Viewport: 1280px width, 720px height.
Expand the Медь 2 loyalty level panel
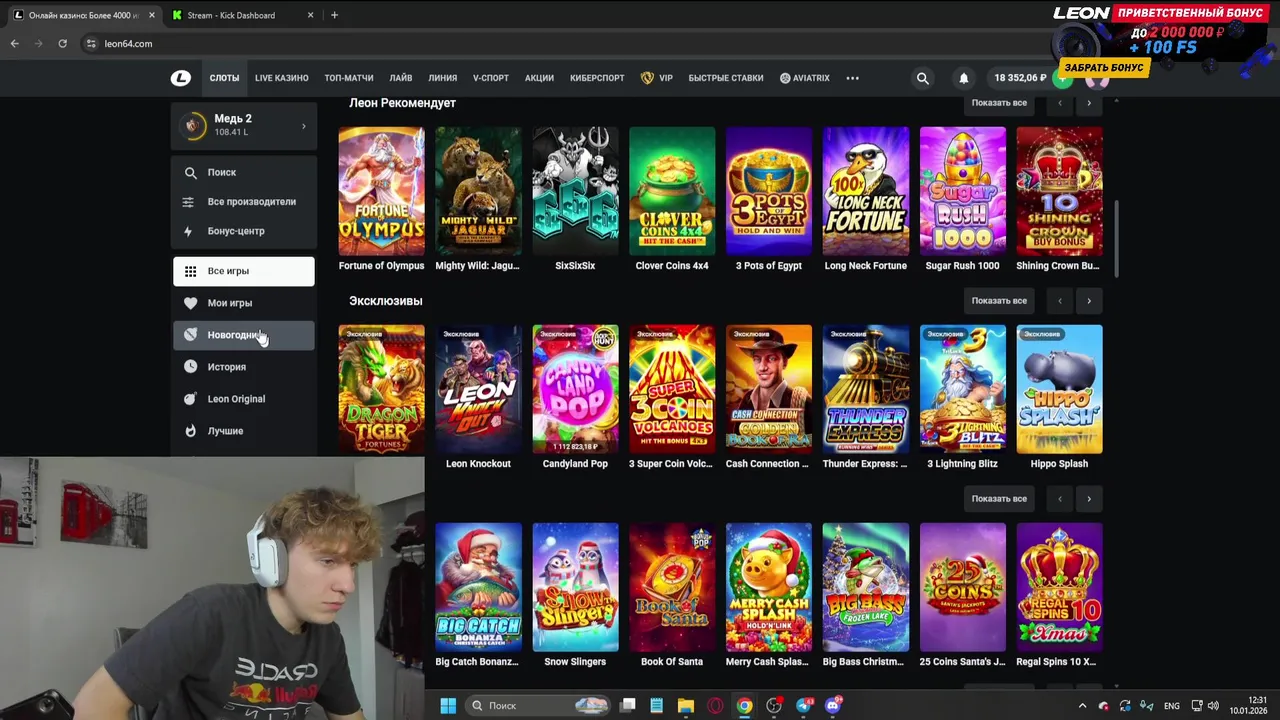pos(244,125)
